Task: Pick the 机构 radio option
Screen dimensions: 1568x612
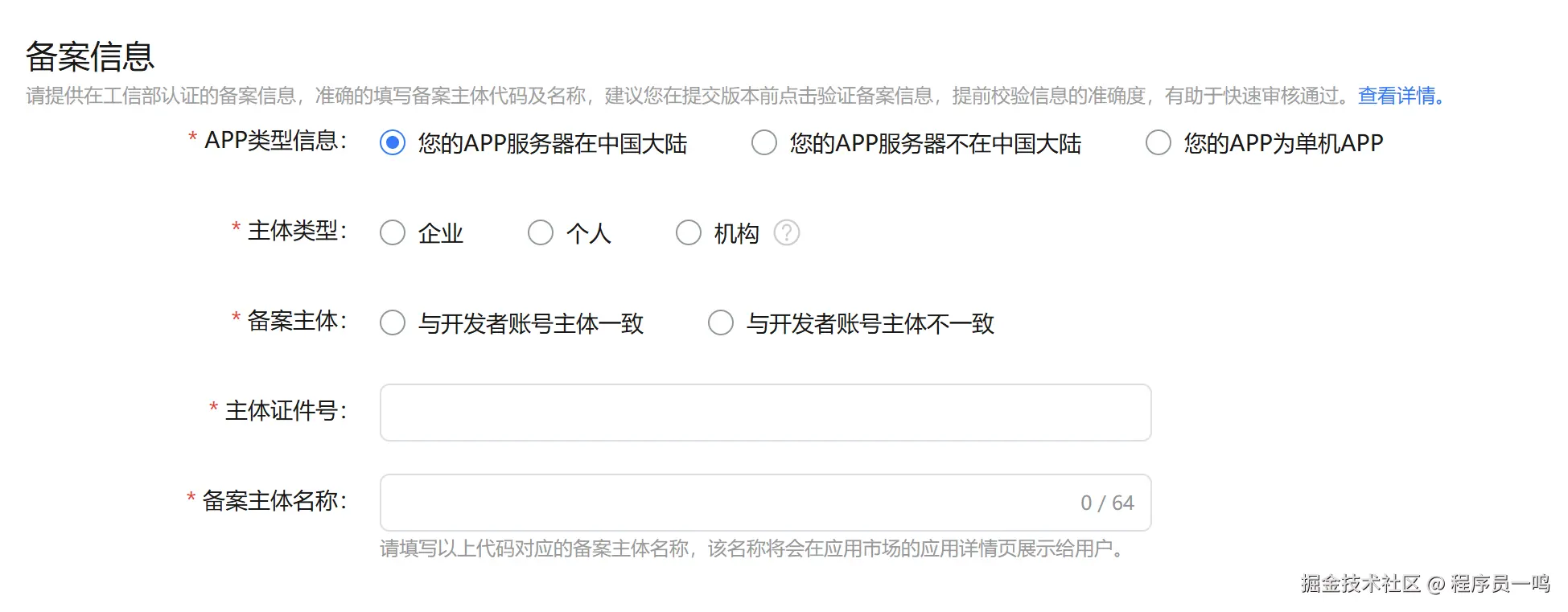Action: coord(689,233)
